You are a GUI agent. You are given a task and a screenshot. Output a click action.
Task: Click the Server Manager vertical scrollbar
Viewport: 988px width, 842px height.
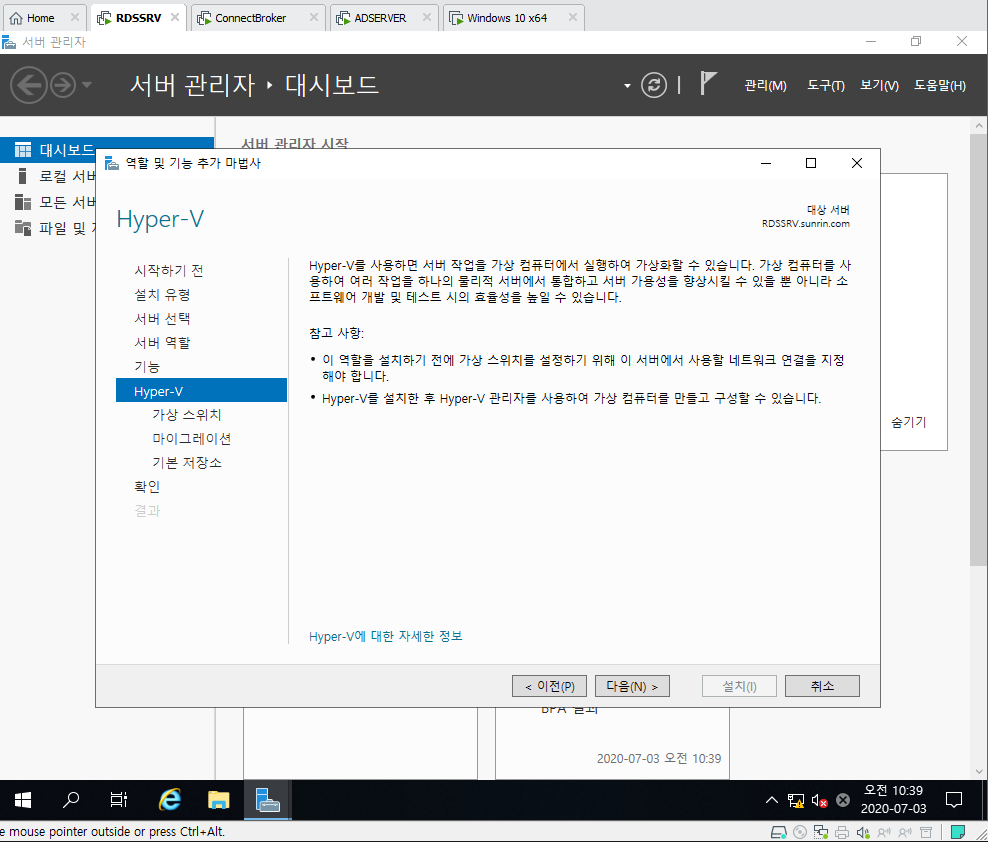coord(979,350)
